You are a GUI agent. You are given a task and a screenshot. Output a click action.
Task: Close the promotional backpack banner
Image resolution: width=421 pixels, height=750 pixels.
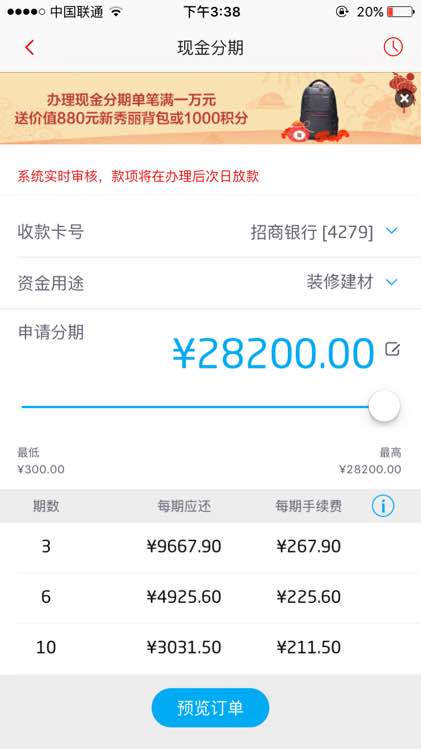[x=404, y=99]
